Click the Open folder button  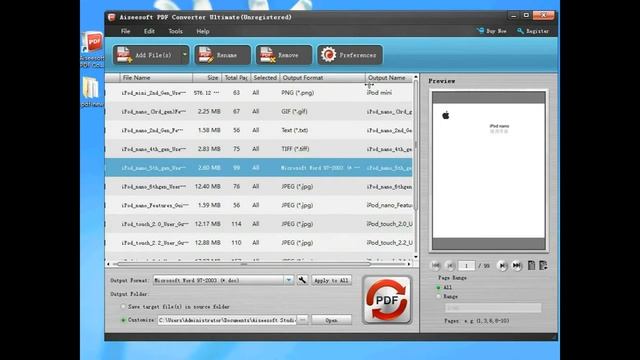coord(331,320)
